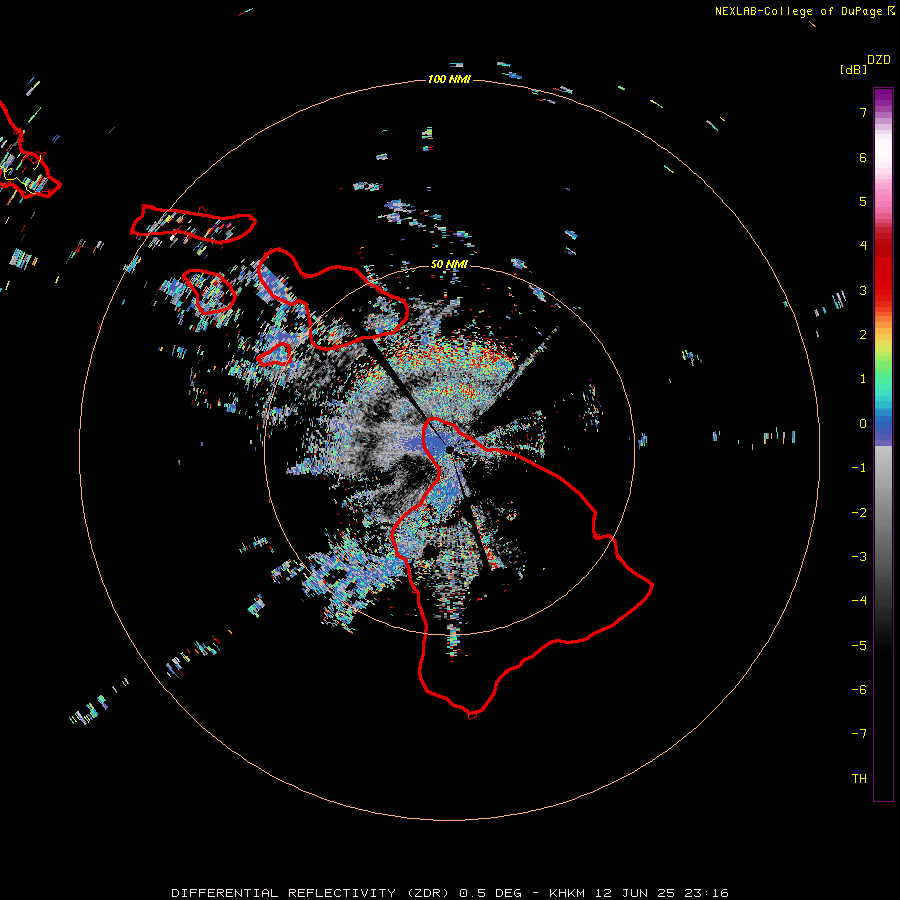Click the 3 value on color scale

point(863,290)
